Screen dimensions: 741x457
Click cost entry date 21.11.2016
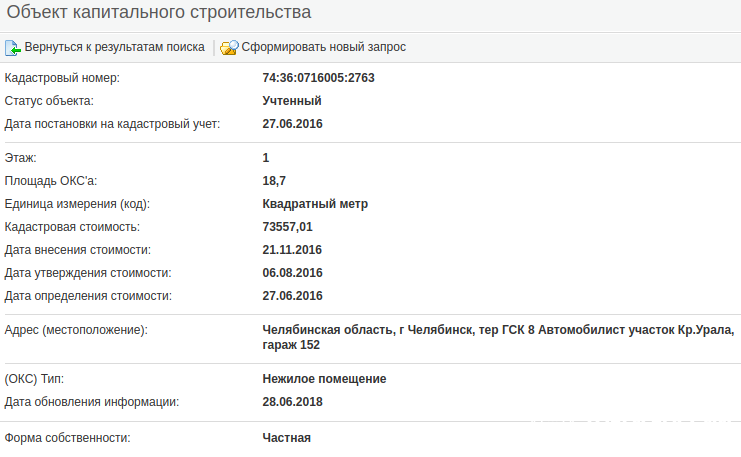293,250
